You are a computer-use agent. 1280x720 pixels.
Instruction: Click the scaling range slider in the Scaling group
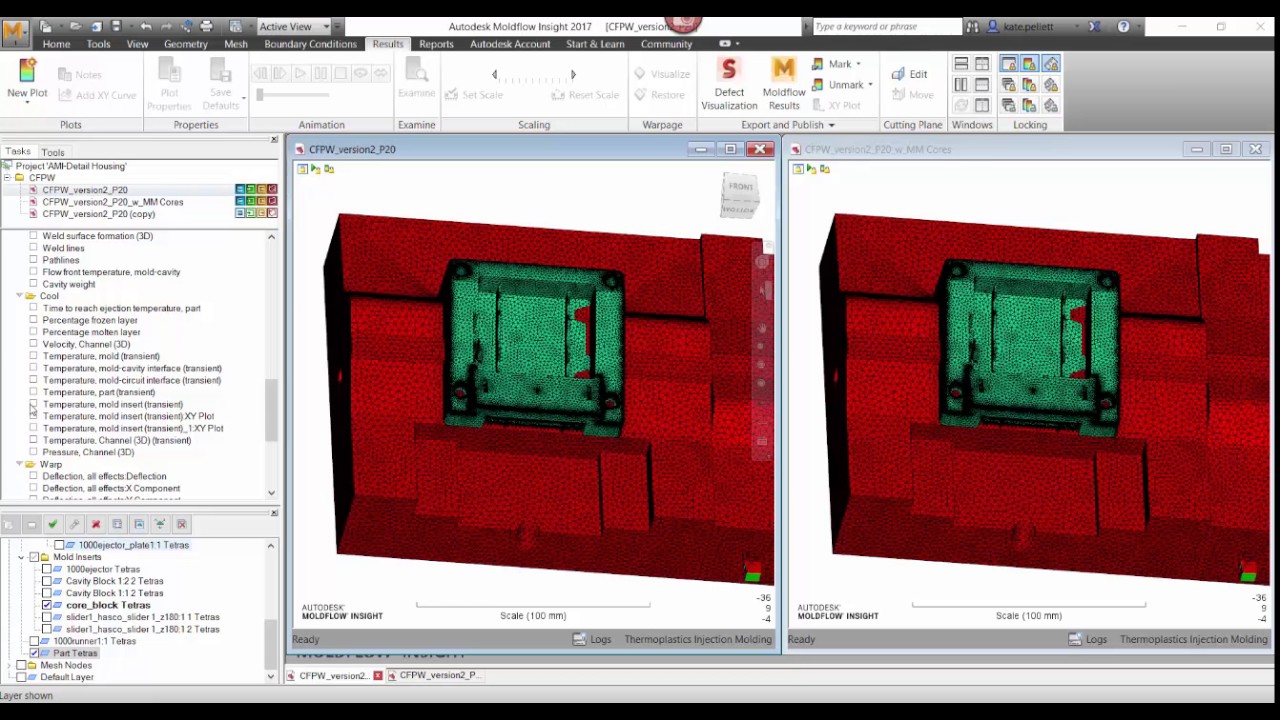(533, 75)
